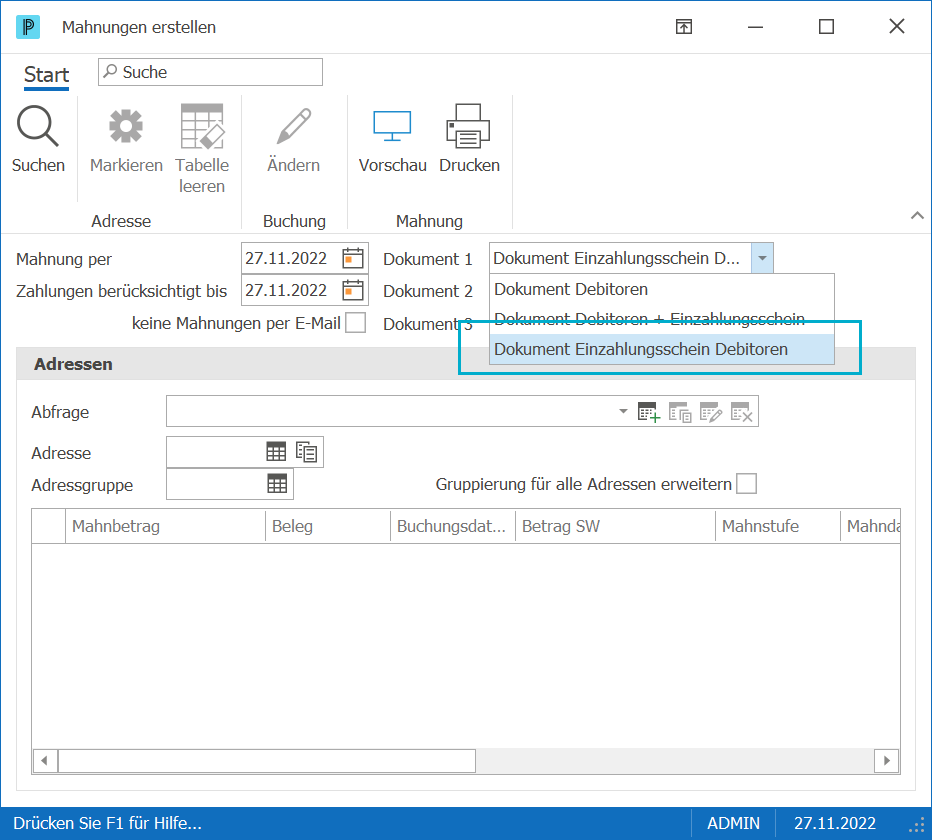Screen dimensions: 932x840
Task: Choose Dokument Debitoren from the list
Action: (662, 290)
